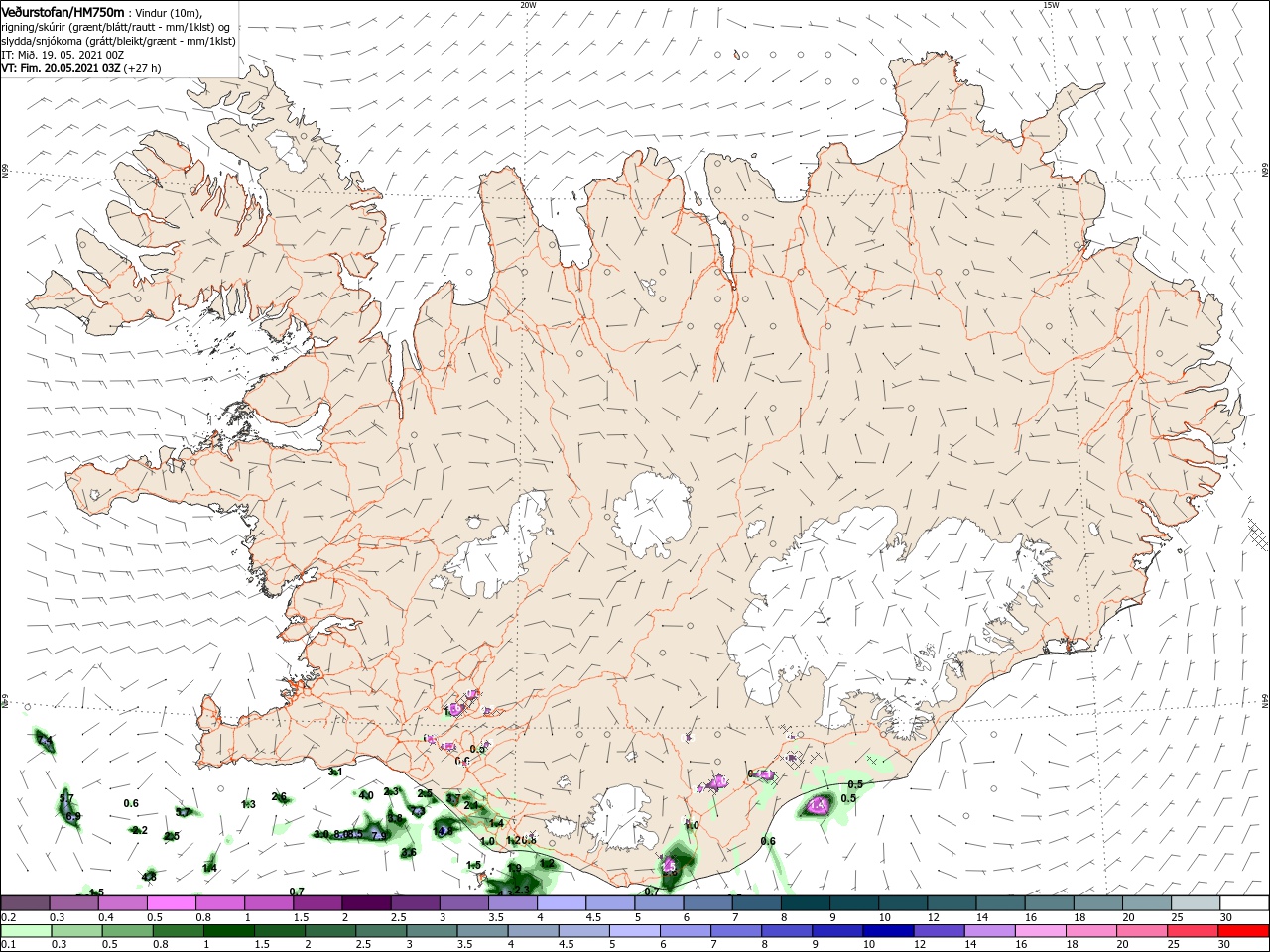Screen dimensions: 1270x952
Task: Select the upper-row dark purple swatch between 2 and 2.5
Action: click(366, 902)
